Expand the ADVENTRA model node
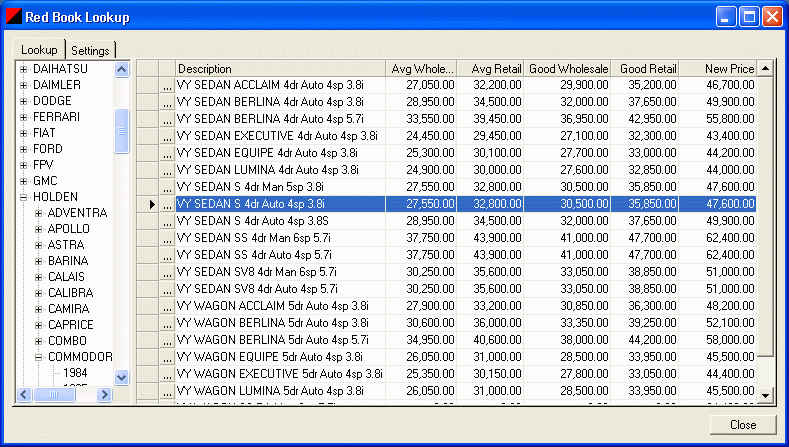This screenshot has height=447, width=789. point(39,213)
